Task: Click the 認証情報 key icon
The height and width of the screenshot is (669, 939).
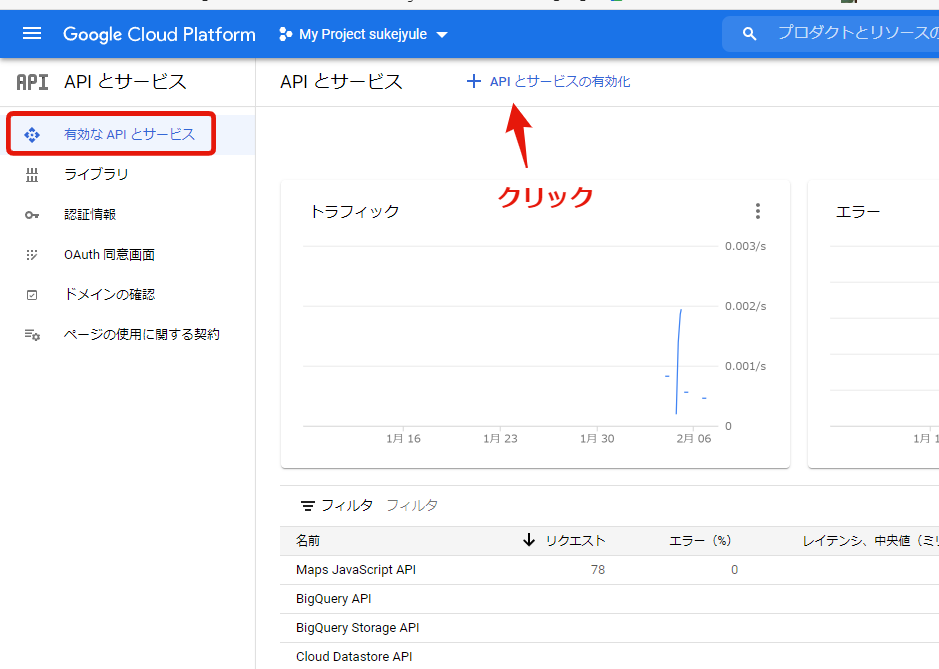Action: point(32,215)
